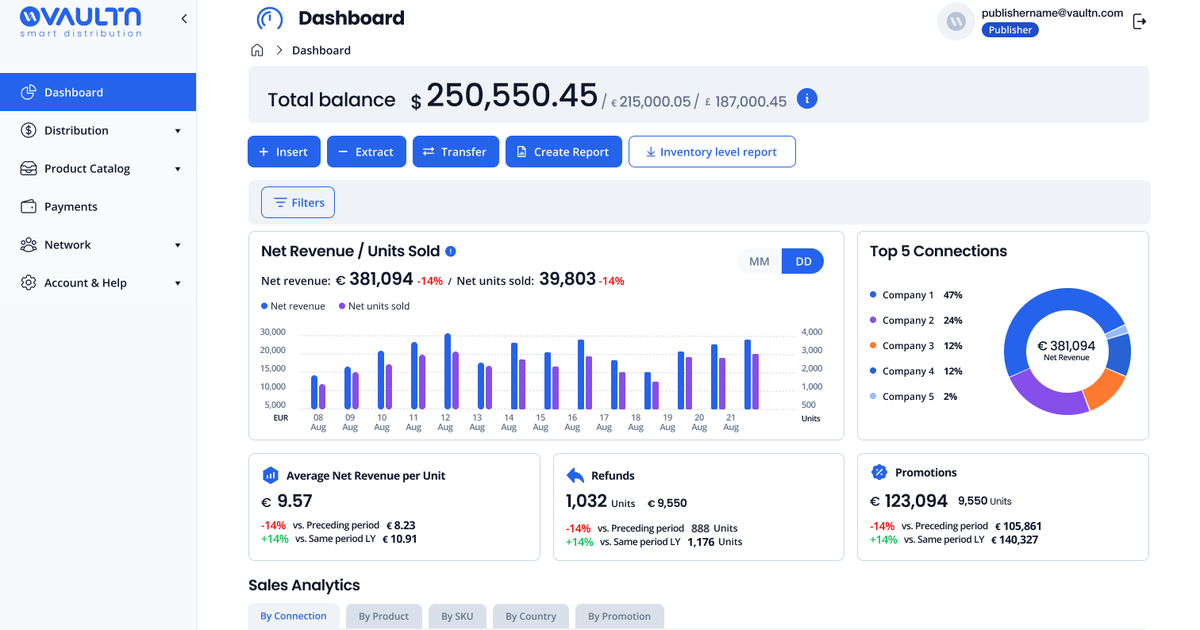Viewport: 1200px width, 630px height.
Task: Click the Promotions badge icon
Action: [879, 472]
